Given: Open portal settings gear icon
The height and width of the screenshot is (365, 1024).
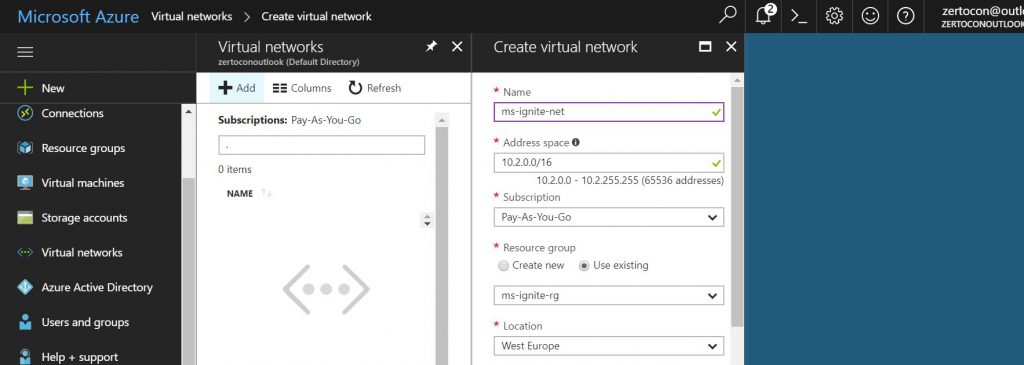Looking at the screenshot, I should tap(834, 16).
